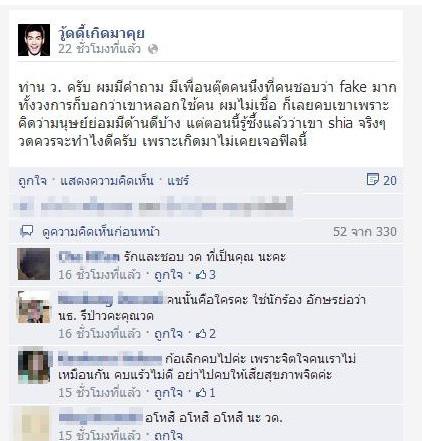The image size is (422, 441).
Task: Open the วู้ดดี้เกิดมาคุย page name link
Action: point(101,33)
